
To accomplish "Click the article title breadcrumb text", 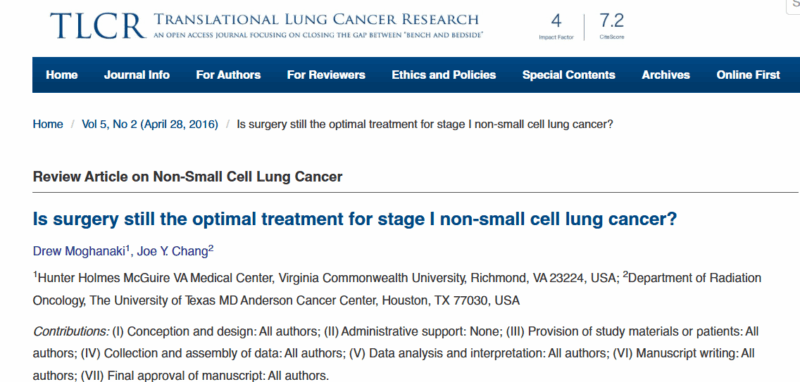I will 425,124.
